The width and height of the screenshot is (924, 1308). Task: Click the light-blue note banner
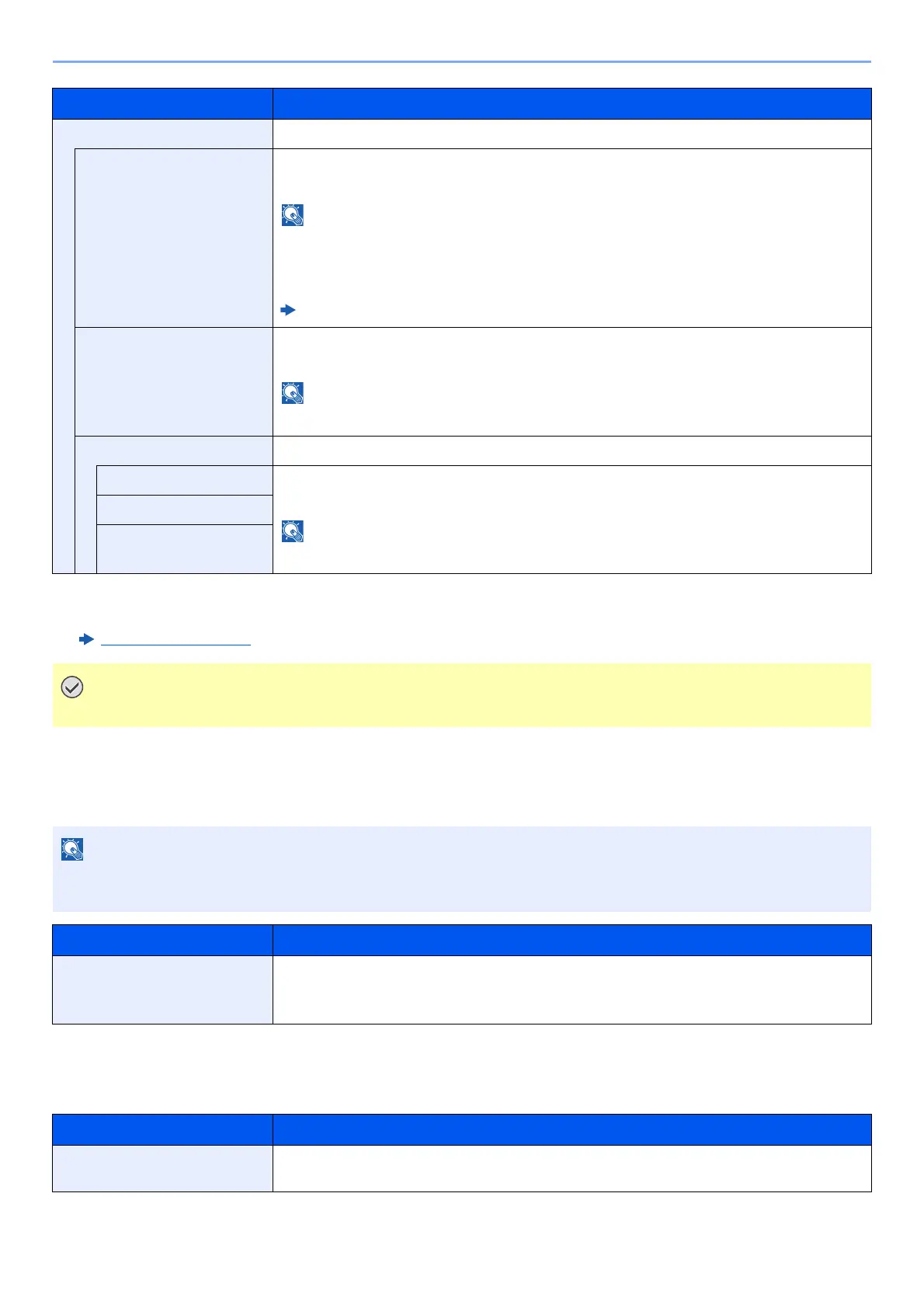(x=462, y=869)
